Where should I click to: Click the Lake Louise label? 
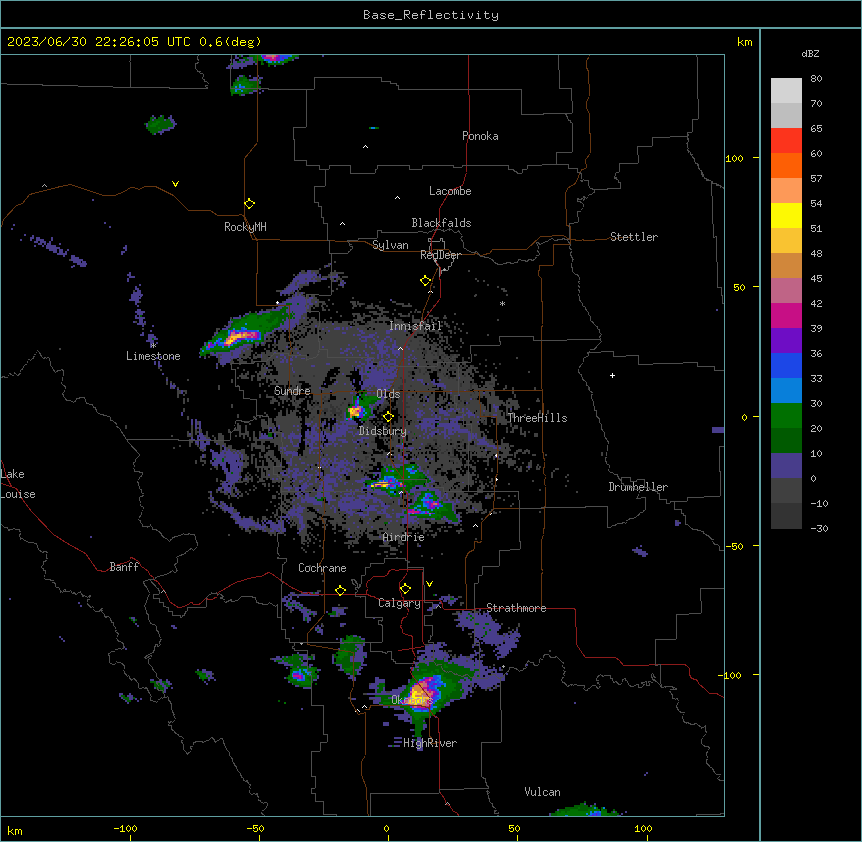pyautogui.click(x=18, y=484)
